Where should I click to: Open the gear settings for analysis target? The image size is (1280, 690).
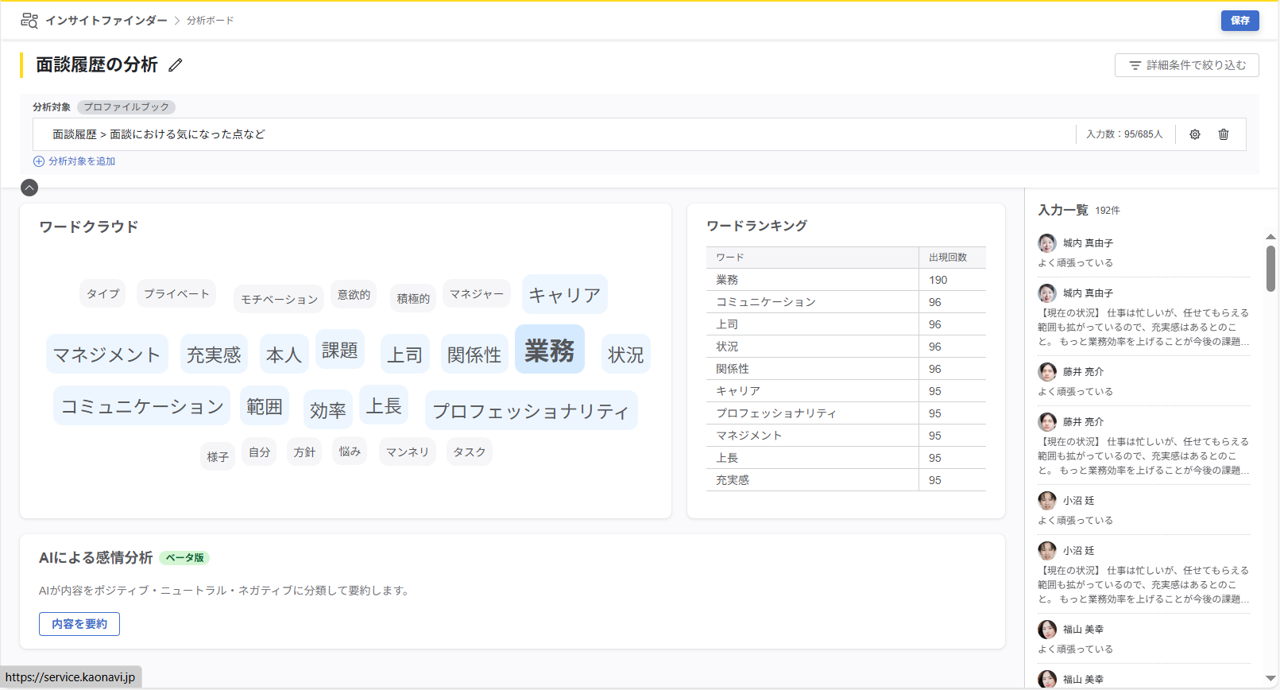[1194, 134]
